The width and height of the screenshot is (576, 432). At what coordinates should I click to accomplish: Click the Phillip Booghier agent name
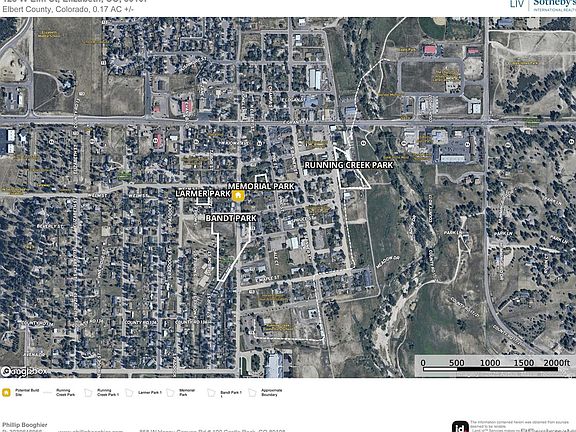coord(25,425)
